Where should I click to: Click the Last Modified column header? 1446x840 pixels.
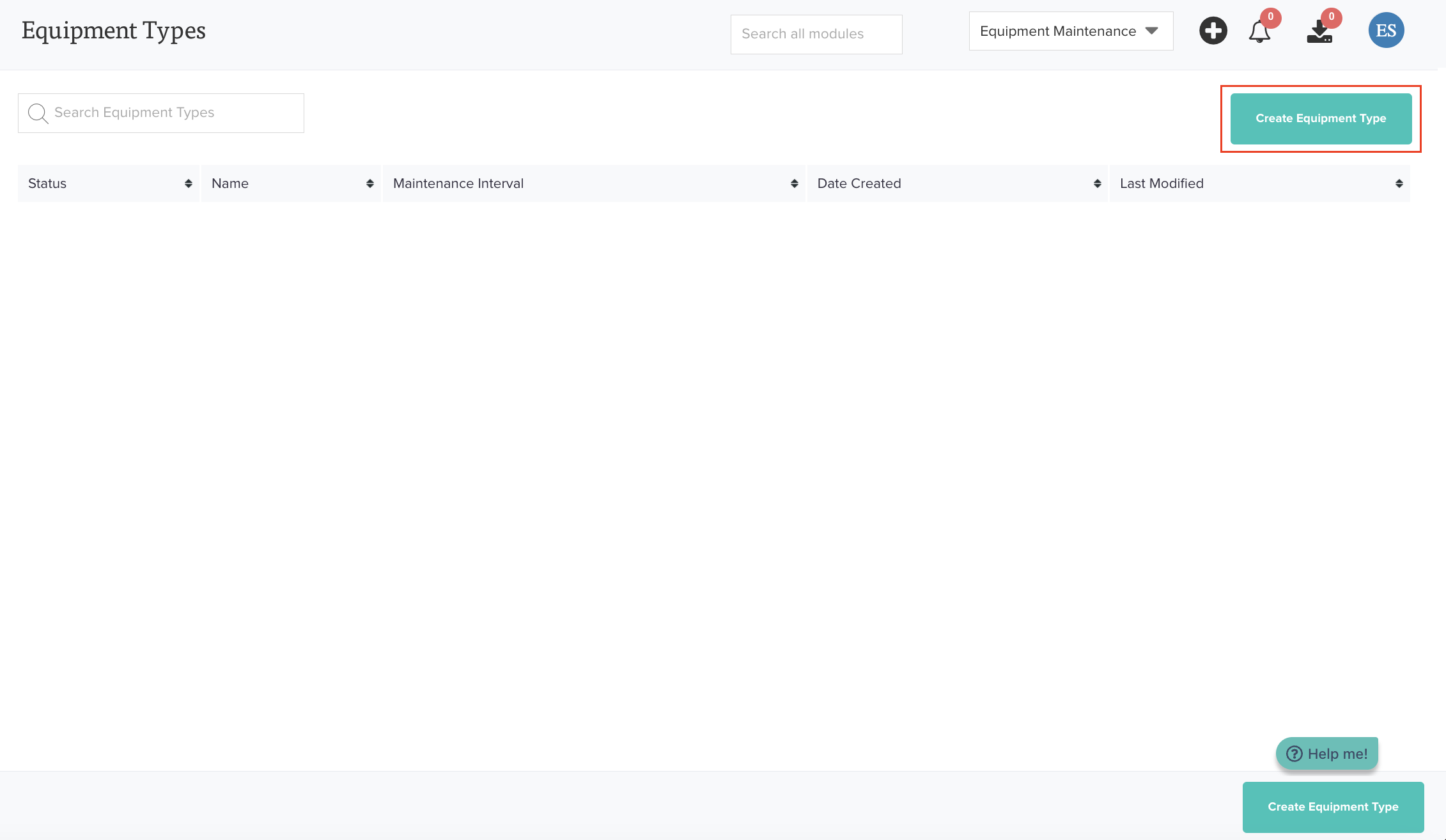[1162, 183]
